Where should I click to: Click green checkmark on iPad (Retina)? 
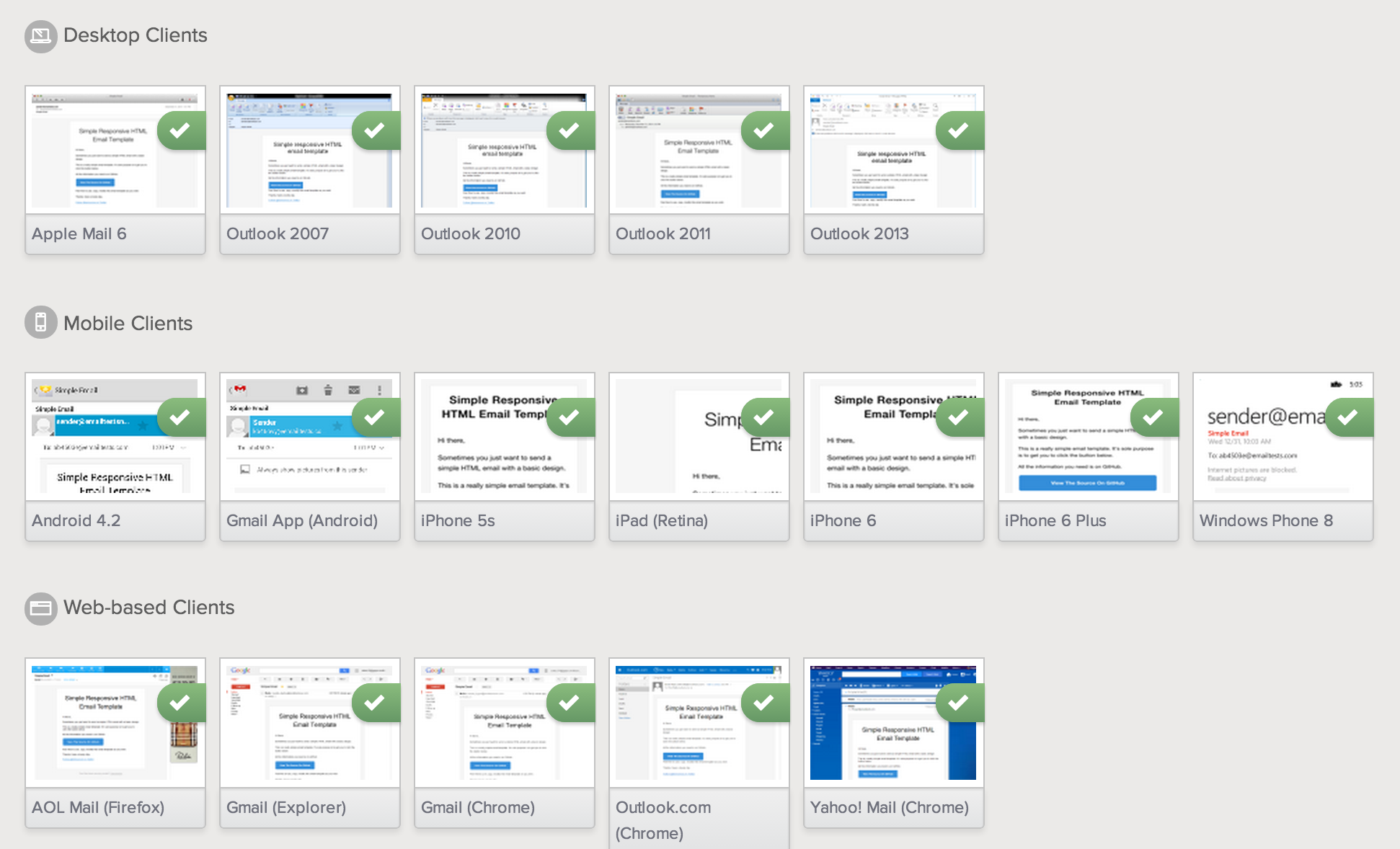click(x=765, y=417)
